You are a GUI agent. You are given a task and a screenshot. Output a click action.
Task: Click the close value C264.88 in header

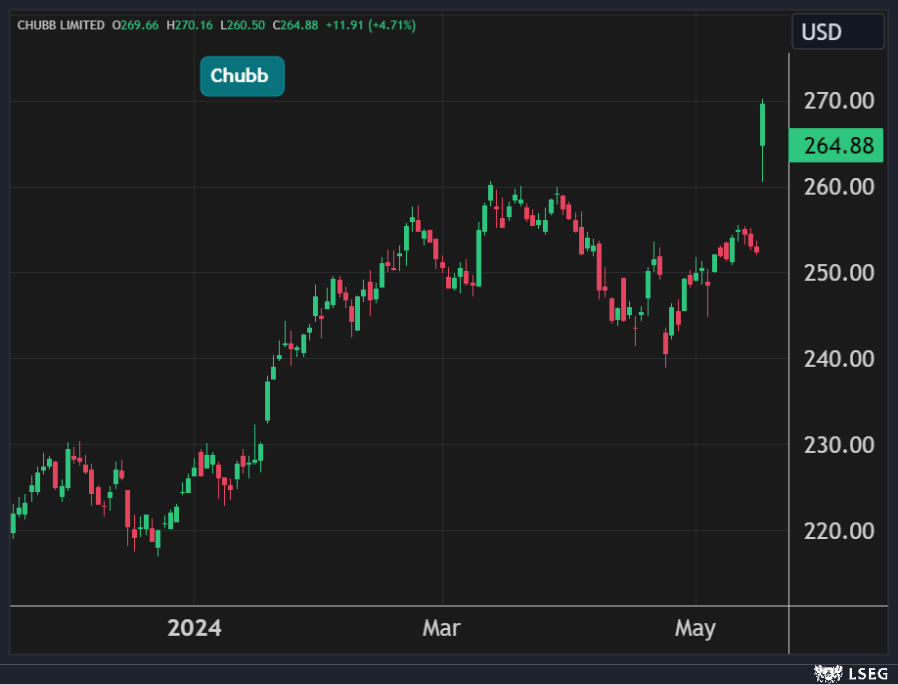296,24
